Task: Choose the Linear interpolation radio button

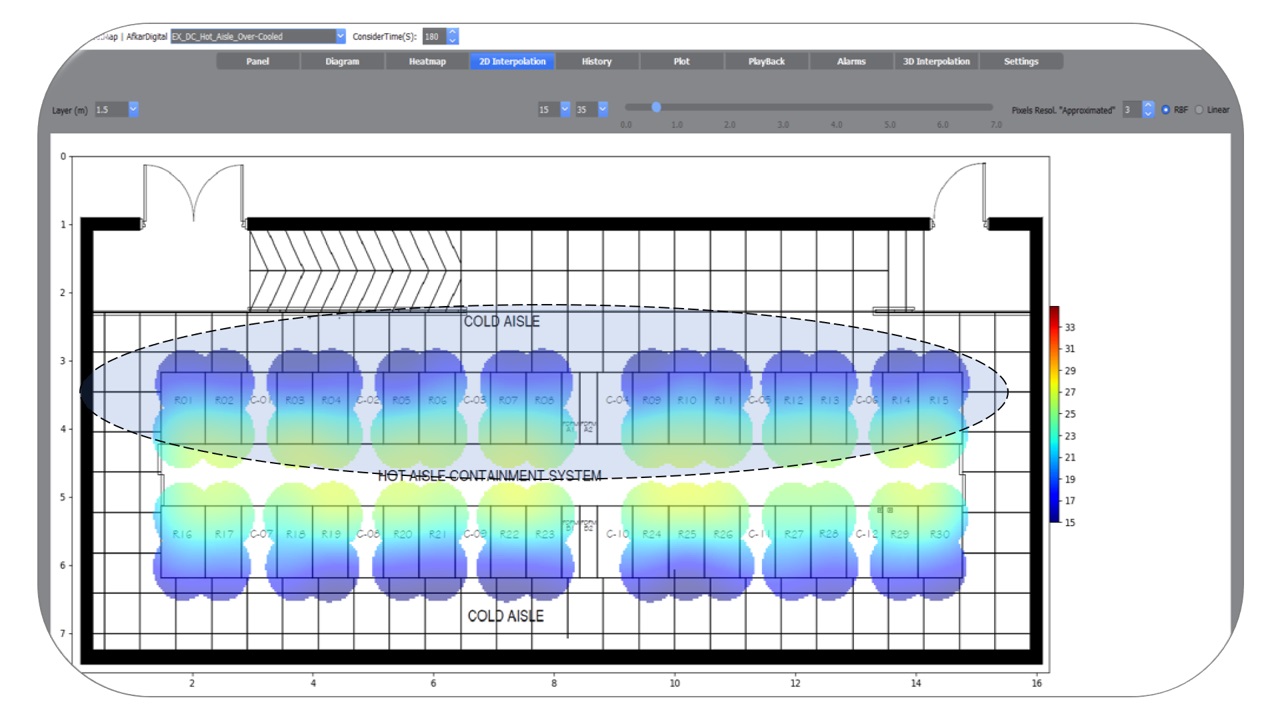Action: click(1200, 110)
